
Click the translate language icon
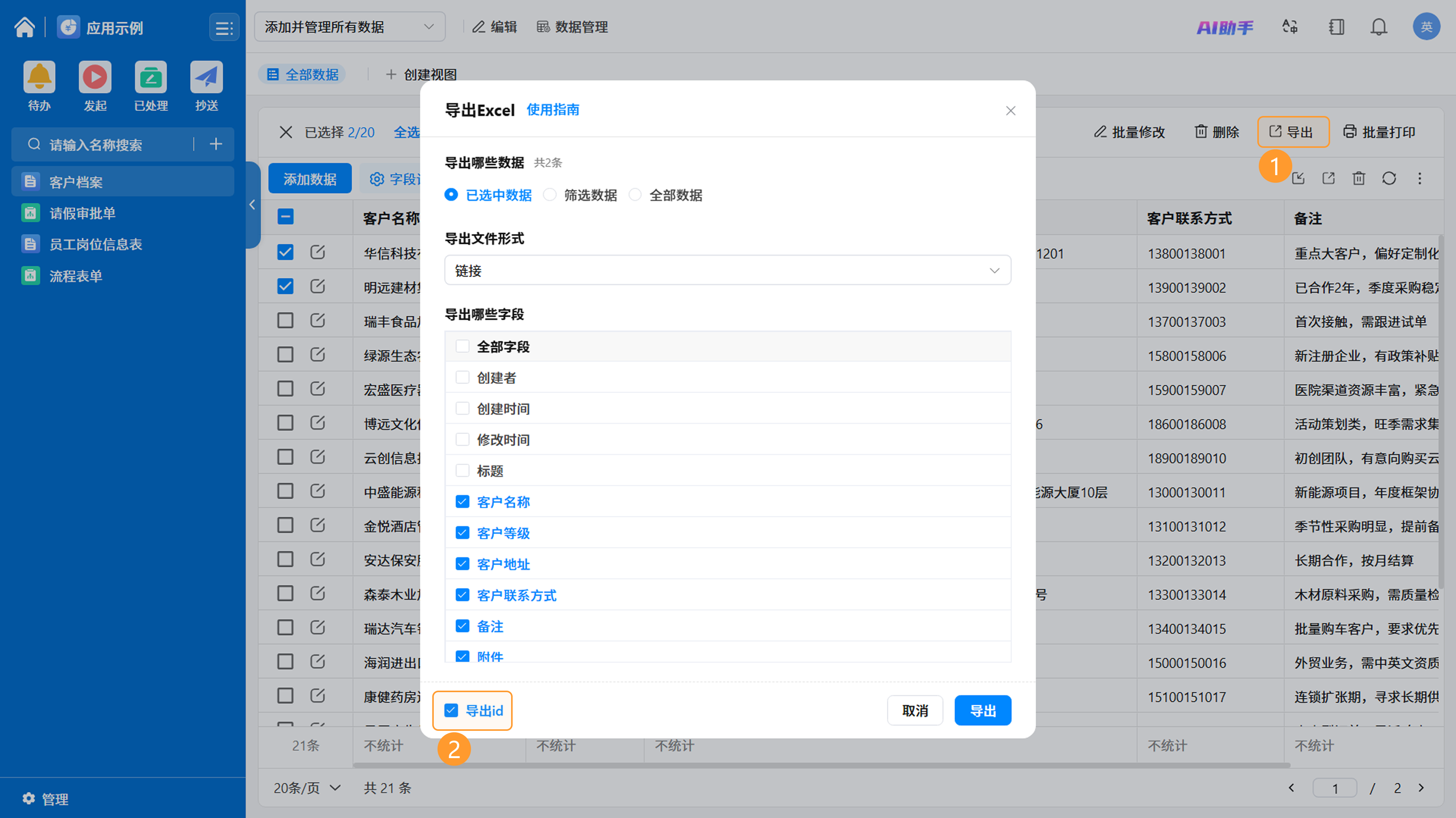[x=1290, y=27]
